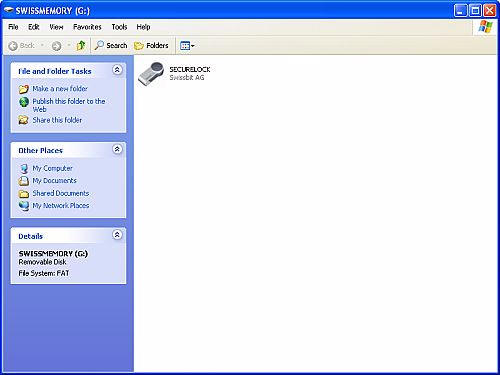Open the Help menu
Screen dimensions: 500x375
(x=143, y=27)
